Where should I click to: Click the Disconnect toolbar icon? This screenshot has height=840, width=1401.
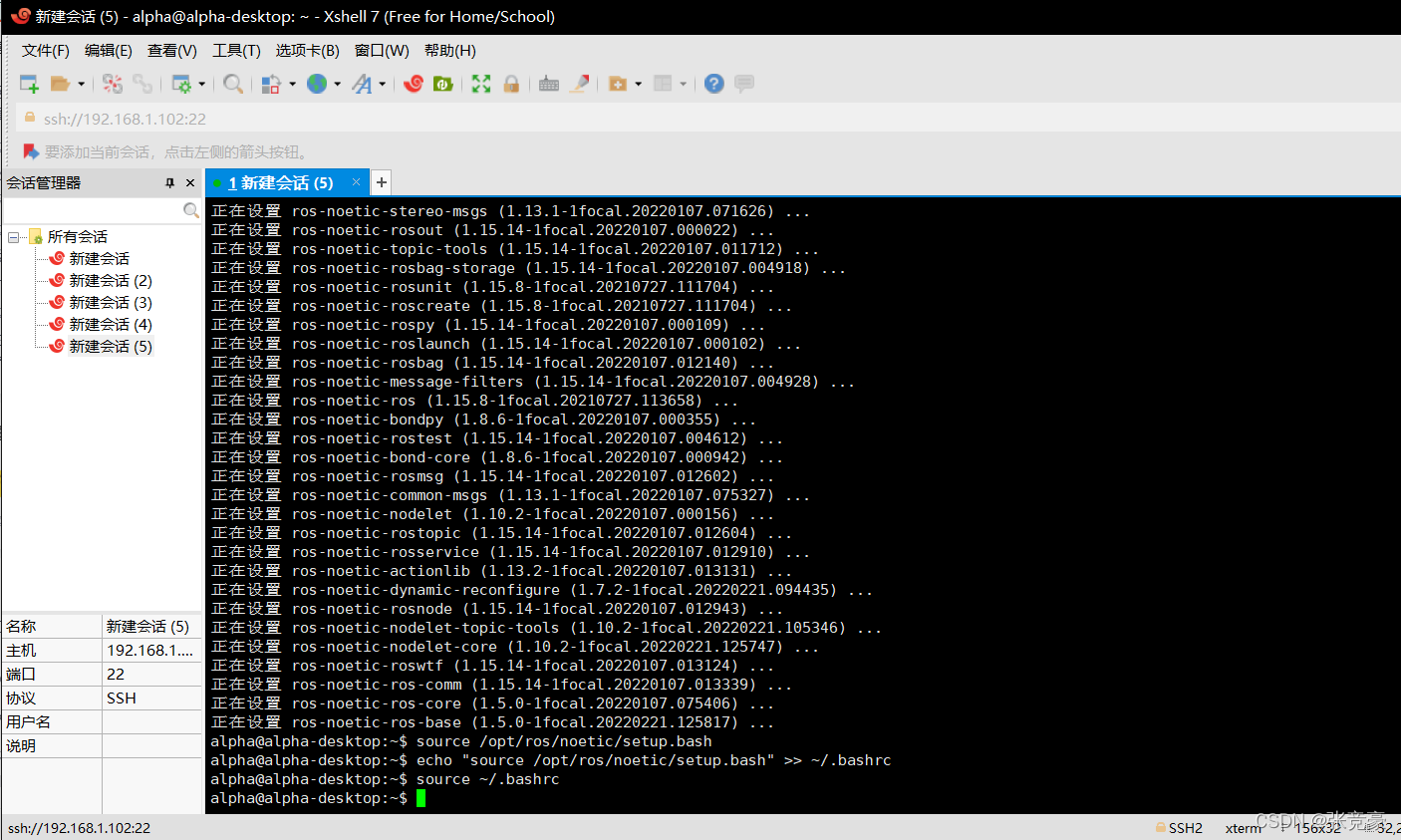point(113,84)
